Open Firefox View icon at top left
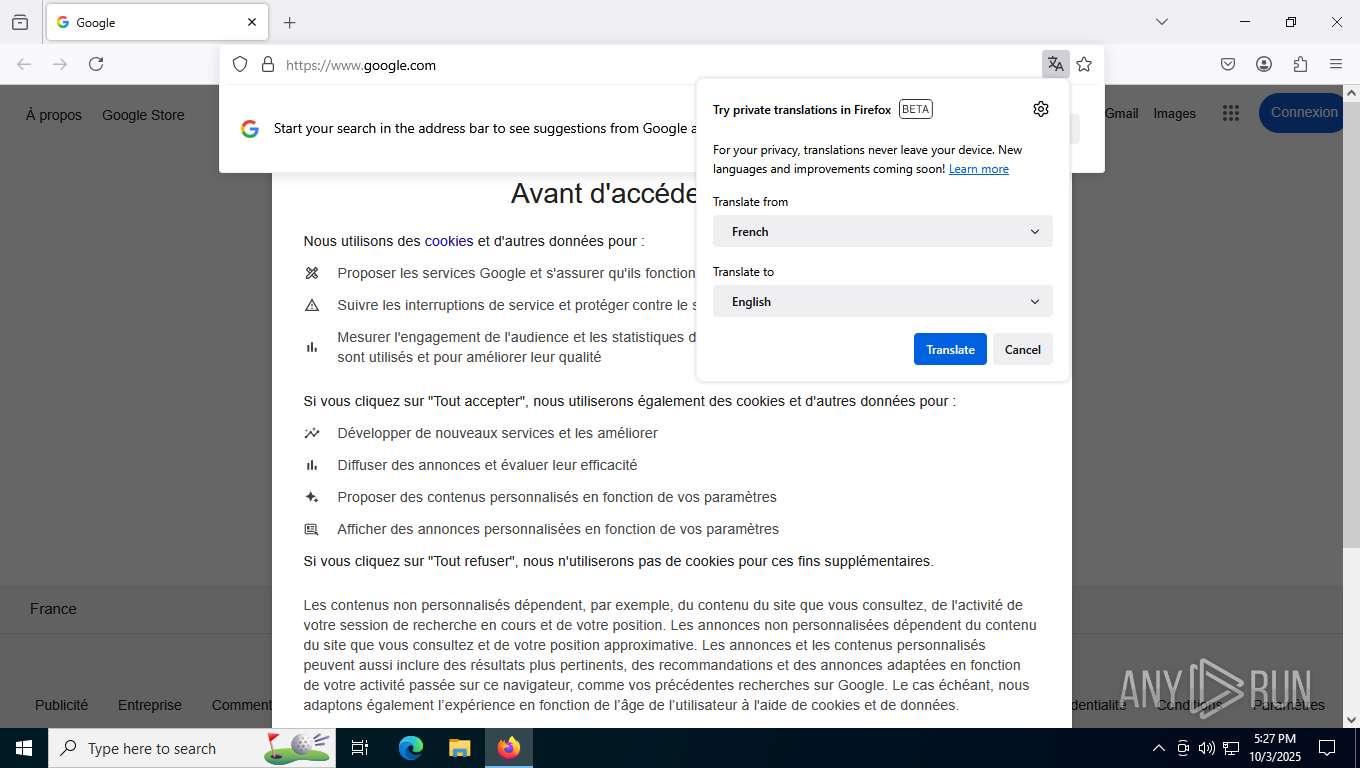This screenshot has height=768, width=1360. coord(20,22)
